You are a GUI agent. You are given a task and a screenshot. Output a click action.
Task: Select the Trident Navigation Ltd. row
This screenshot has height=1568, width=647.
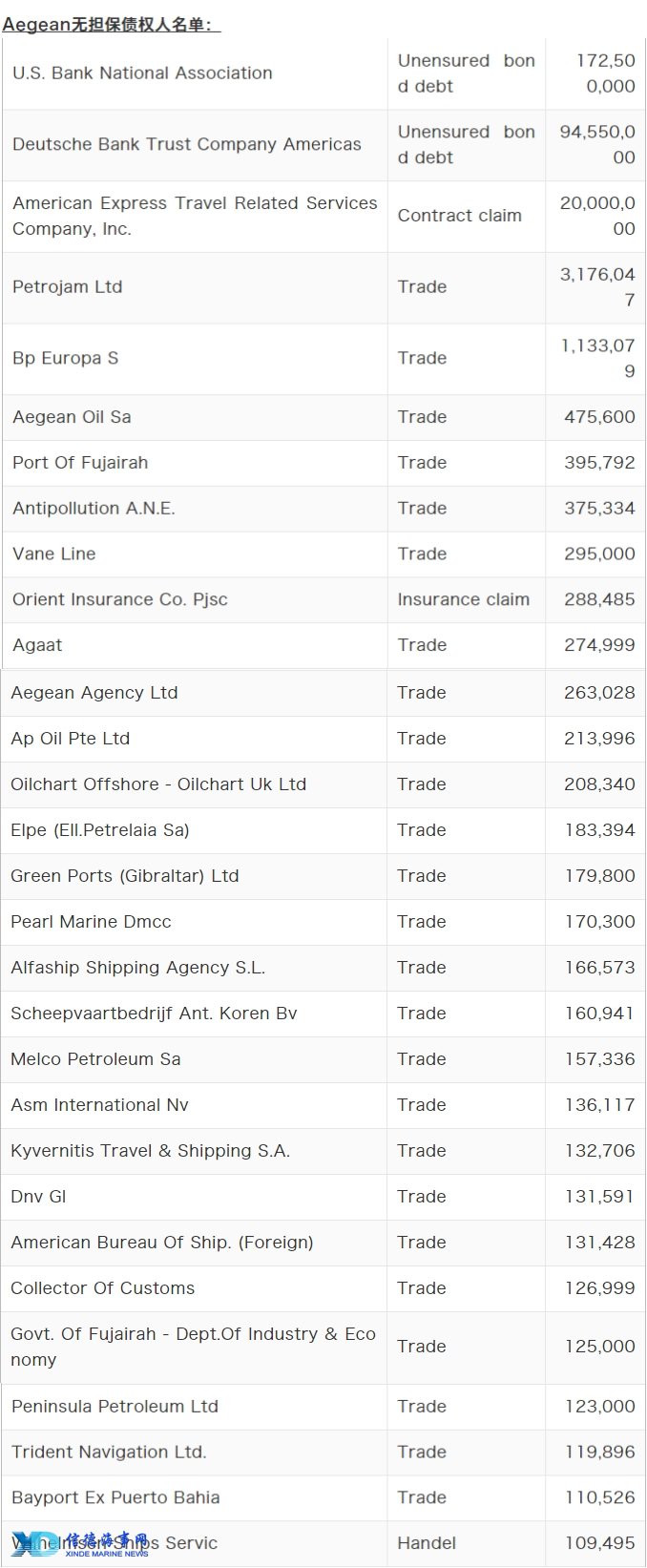[323, 1453]
